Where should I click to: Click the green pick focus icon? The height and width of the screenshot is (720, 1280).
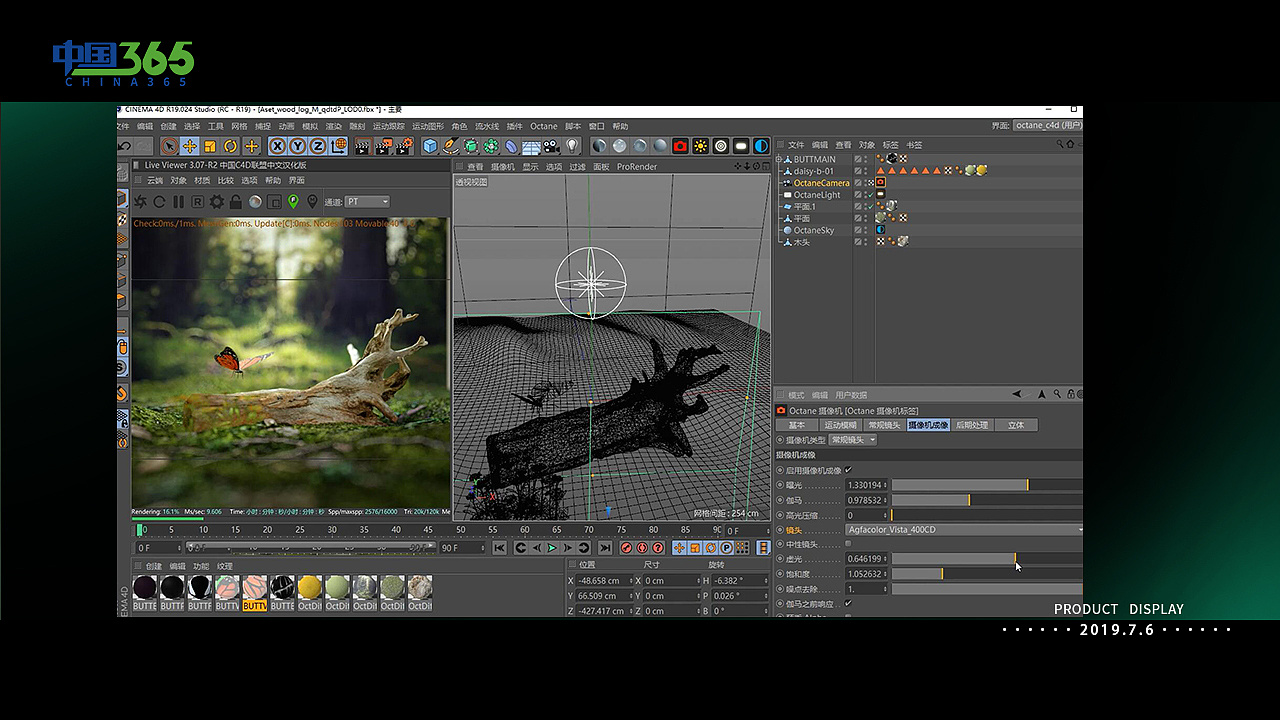[x=293, y=201]
